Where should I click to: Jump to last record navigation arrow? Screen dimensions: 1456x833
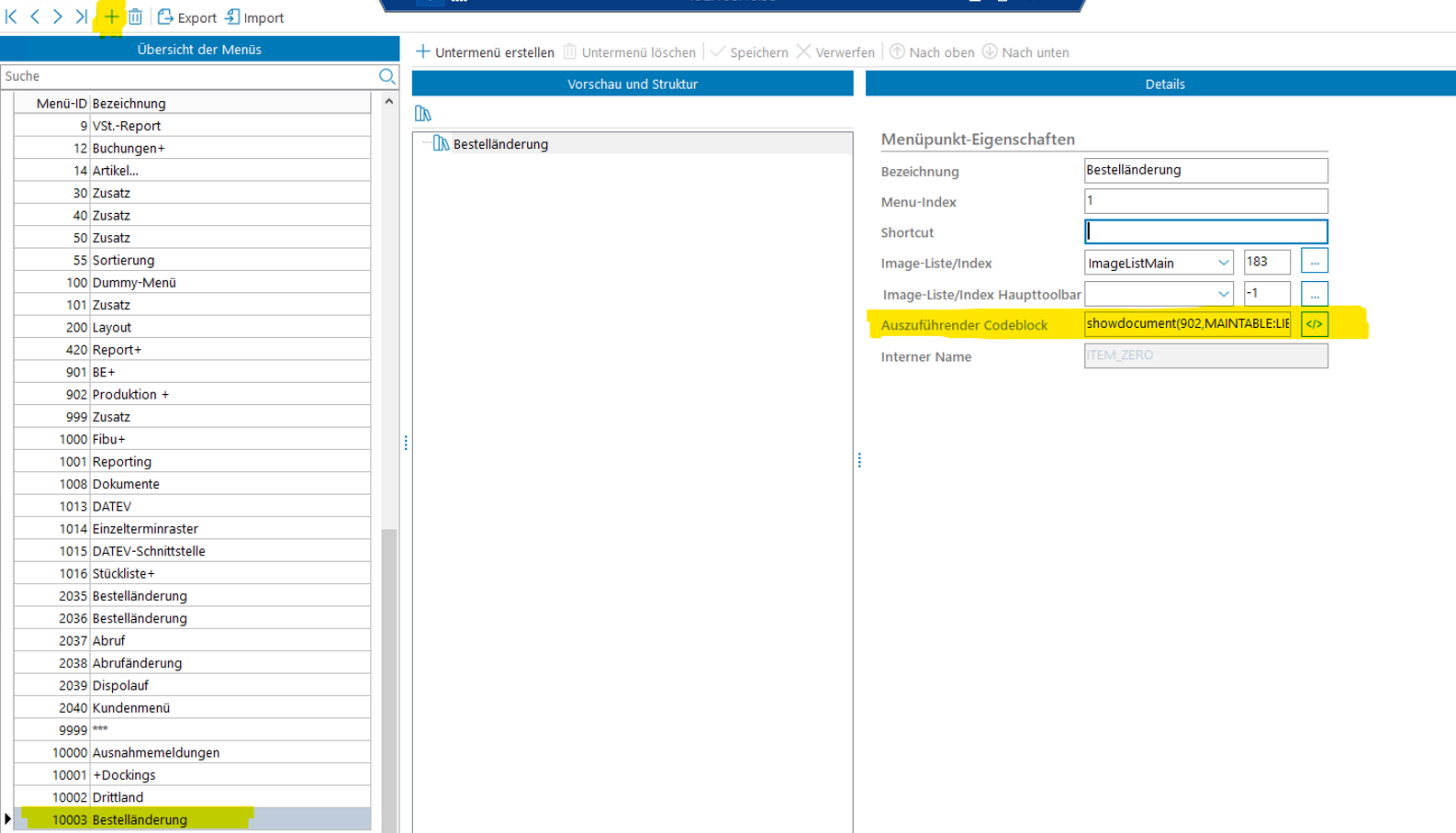(x=82, y=17)
